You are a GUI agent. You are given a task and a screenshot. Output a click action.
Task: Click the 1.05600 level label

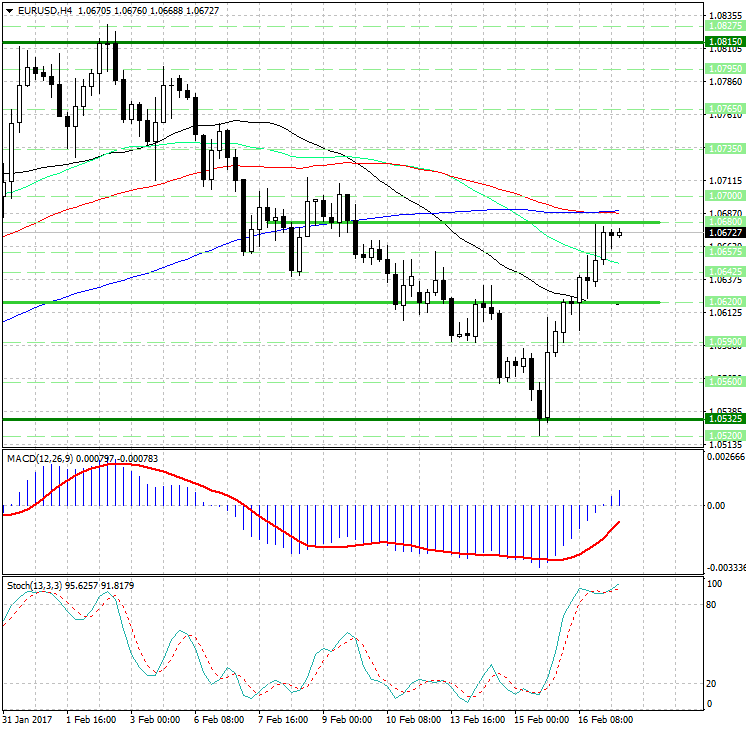tap(725, 382)
